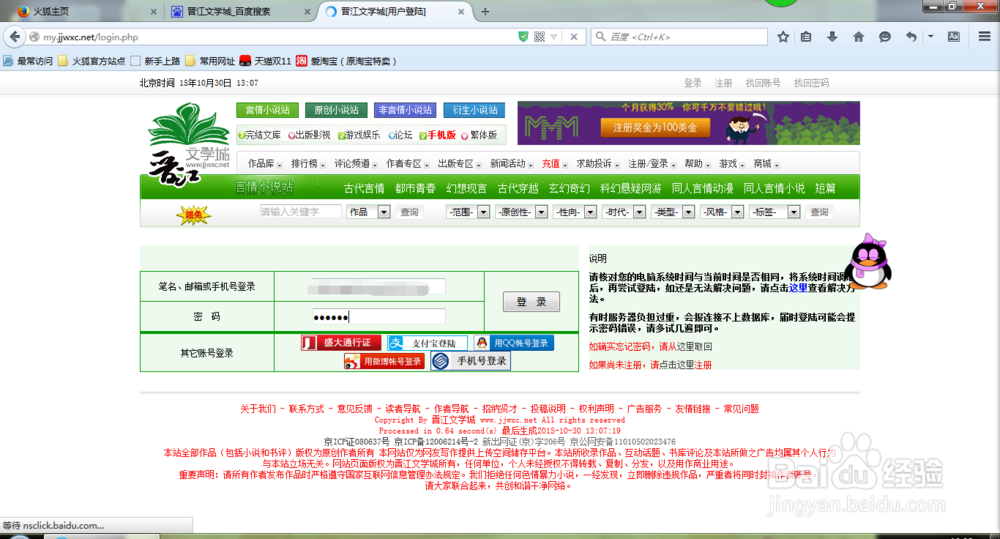
Task: Open the 爱淘宝 bookmark
Action: 345,61
